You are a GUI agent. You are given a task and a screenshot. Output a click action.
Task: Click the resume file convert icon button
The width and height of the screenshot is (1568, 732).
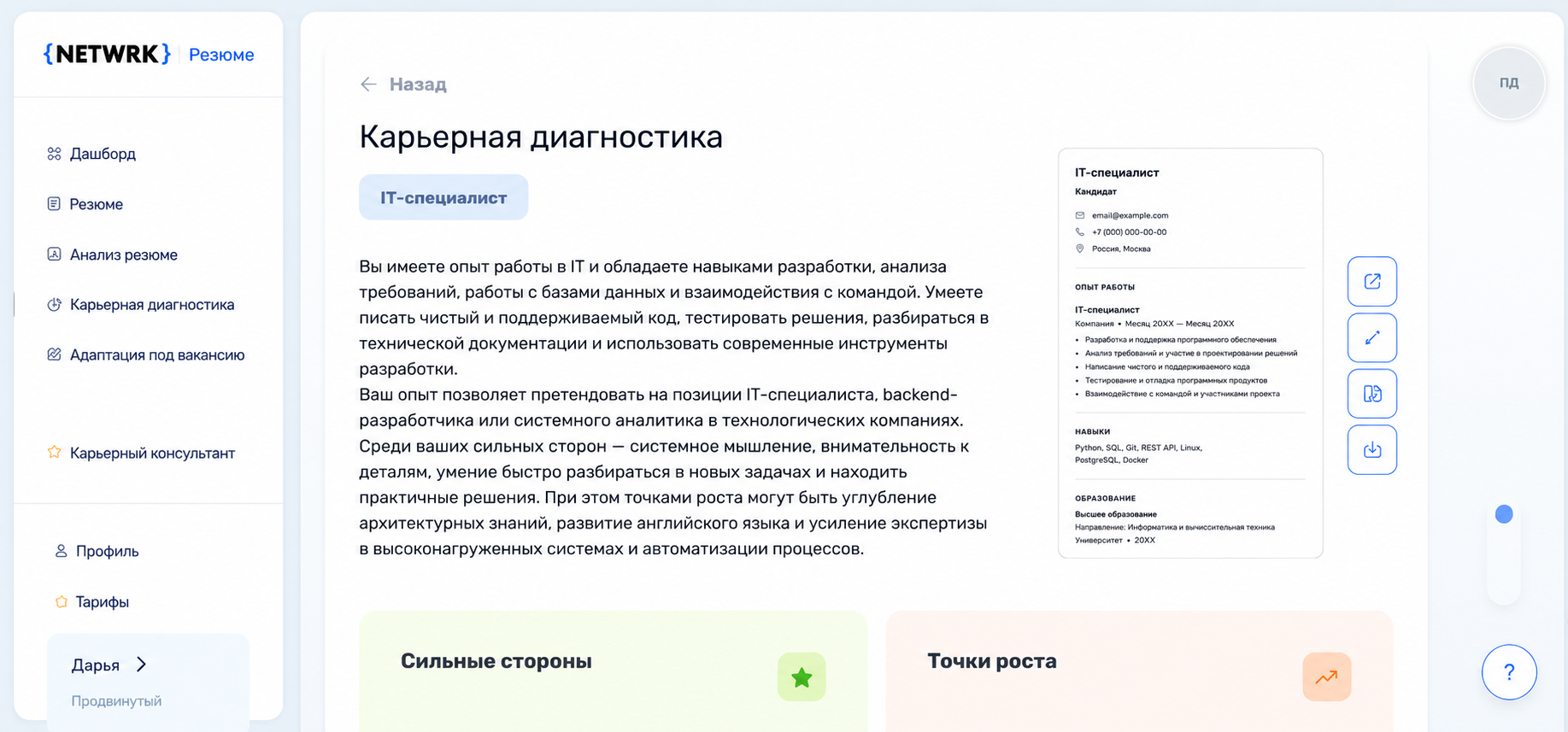pos(1372,394)
